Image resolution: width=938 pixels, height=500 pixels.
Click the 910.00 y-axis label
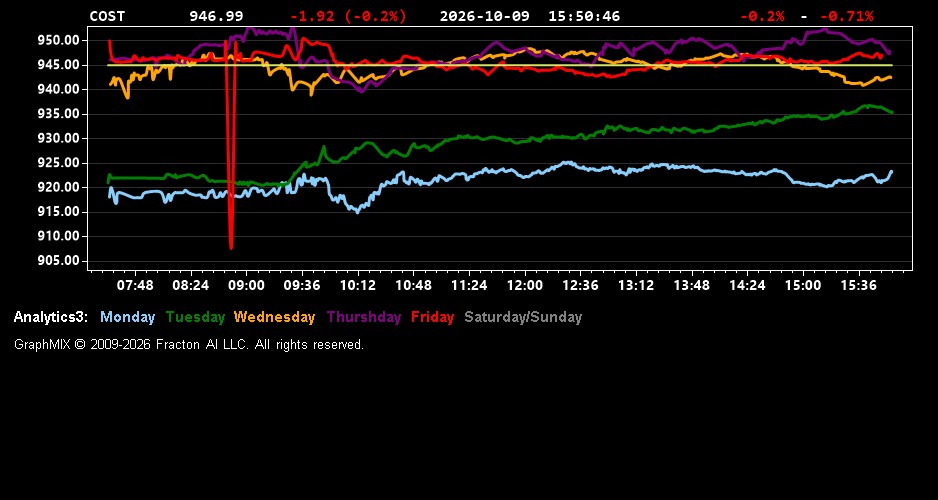(x=59, y=236)
